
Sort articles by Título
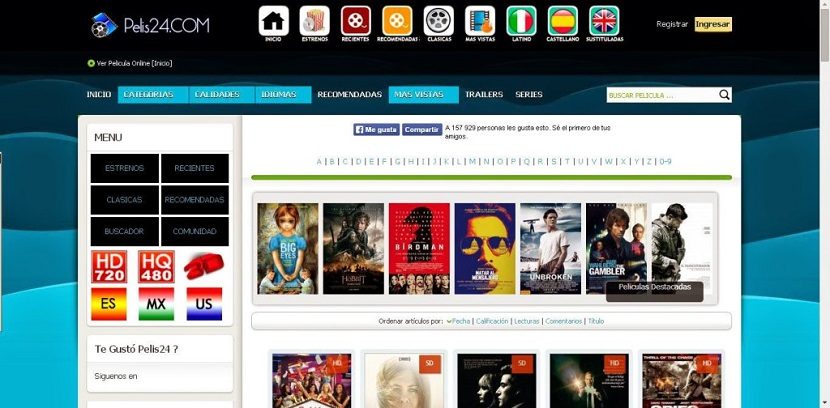pyautogui.click(x=596, y=321)
